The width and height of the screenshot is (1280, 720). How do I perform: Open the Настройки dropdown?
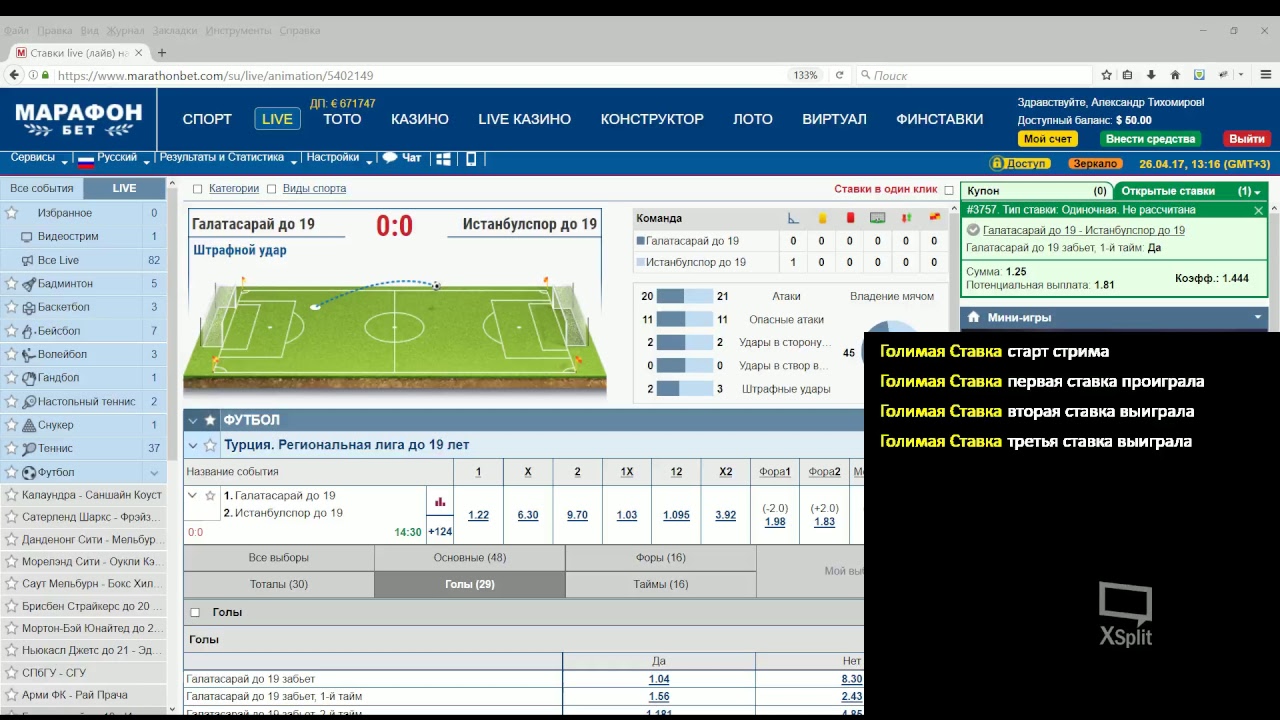point(339,158)
